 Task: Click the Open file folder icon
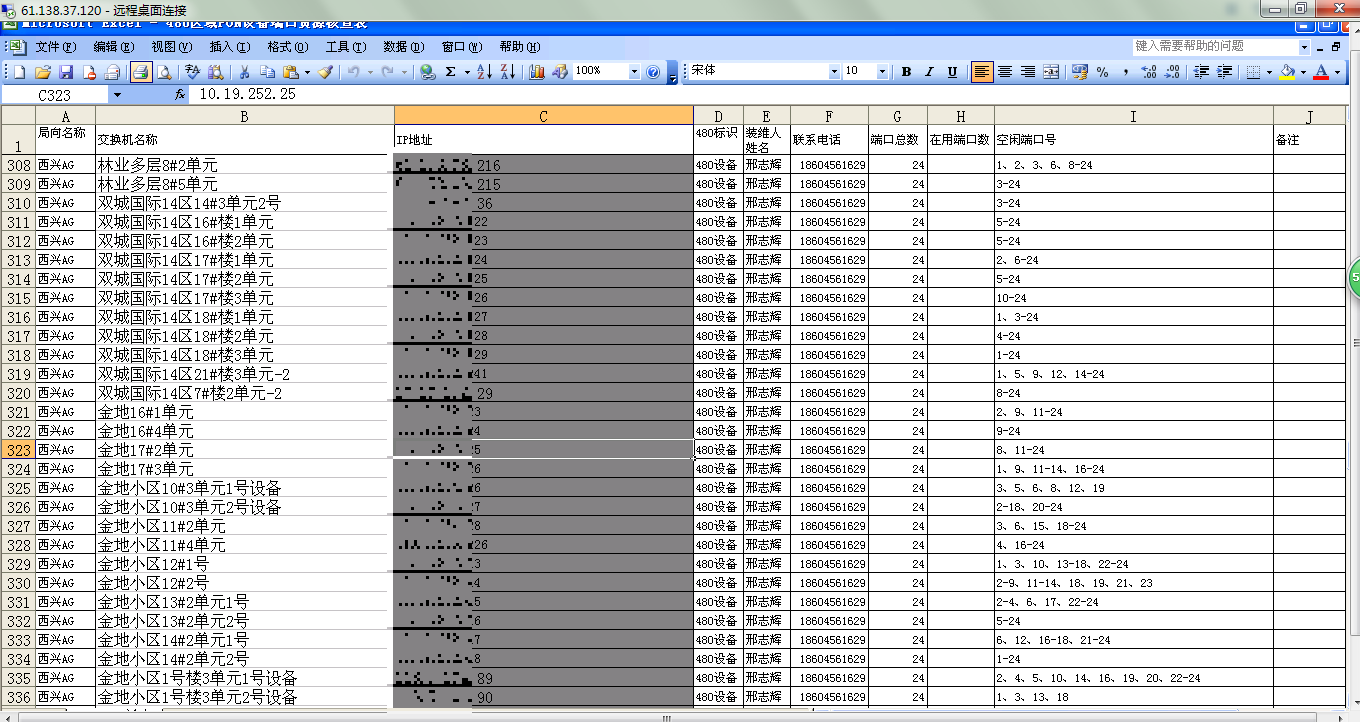[x=43, y=72]
